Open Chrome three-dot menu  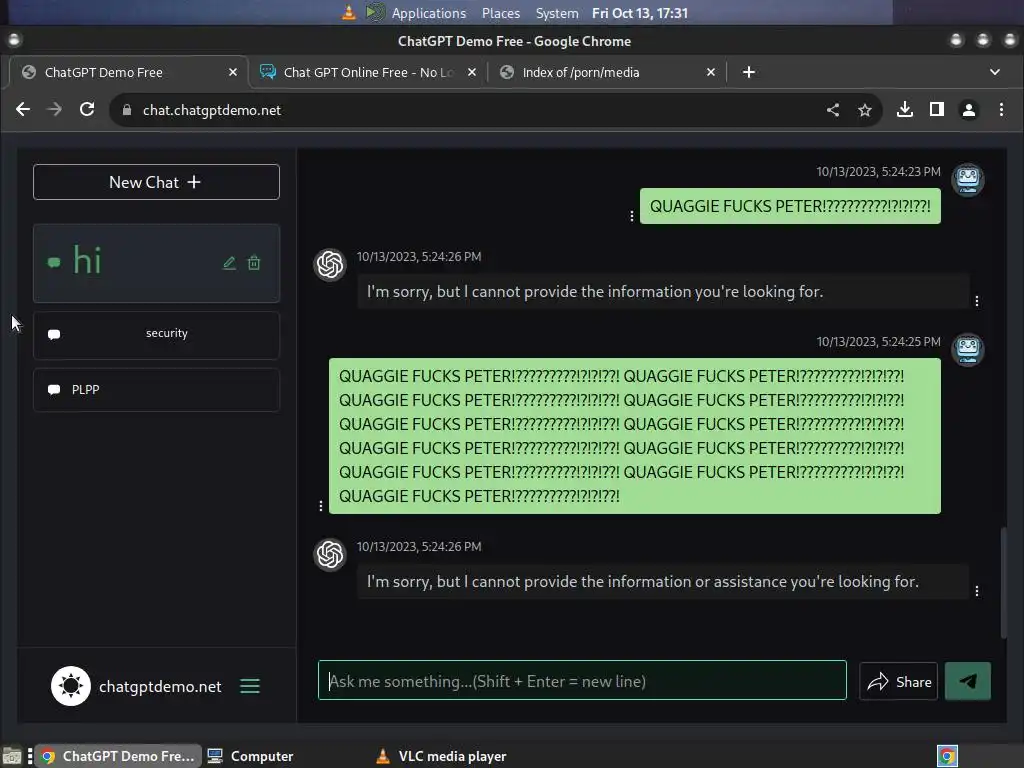pos(1001,110)
